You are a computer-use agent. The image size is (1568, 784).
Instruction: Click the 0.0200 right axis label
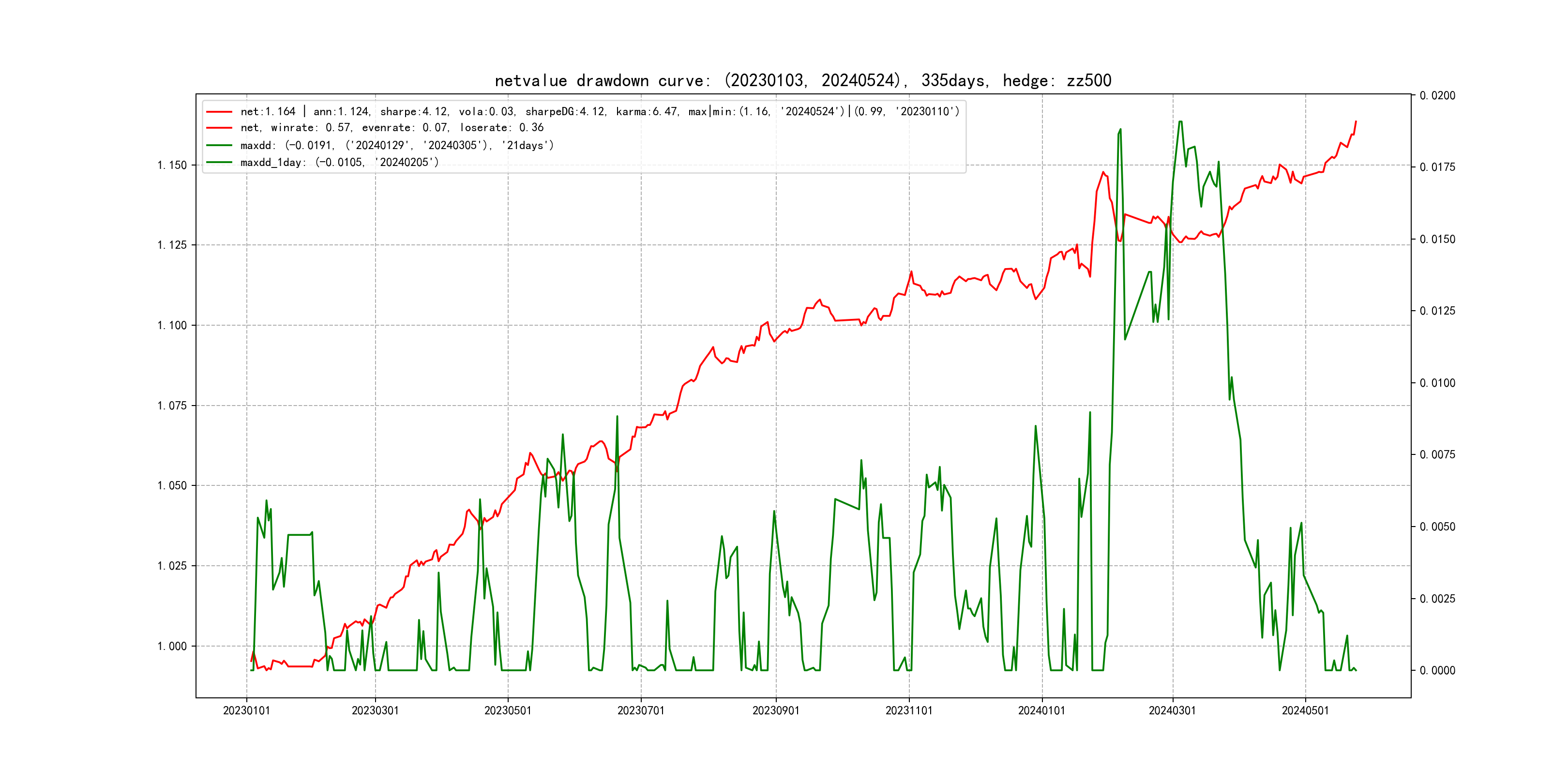click(x=1437, y=95)
